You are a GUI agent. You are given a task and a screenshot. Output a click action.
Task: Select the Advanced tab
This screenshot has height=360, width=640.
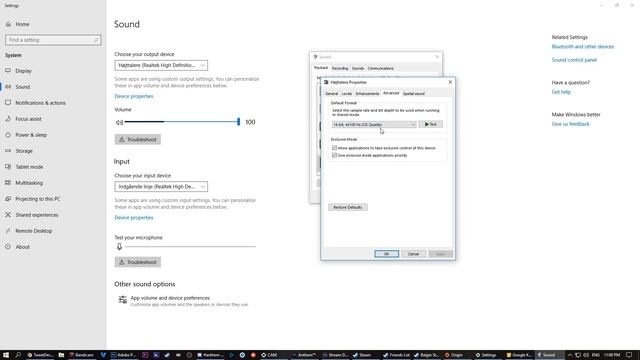(391, 93)
